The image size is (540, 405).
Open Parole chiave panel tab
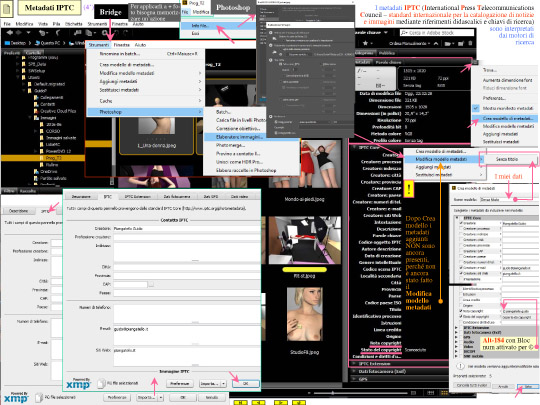tap(388, 62)
